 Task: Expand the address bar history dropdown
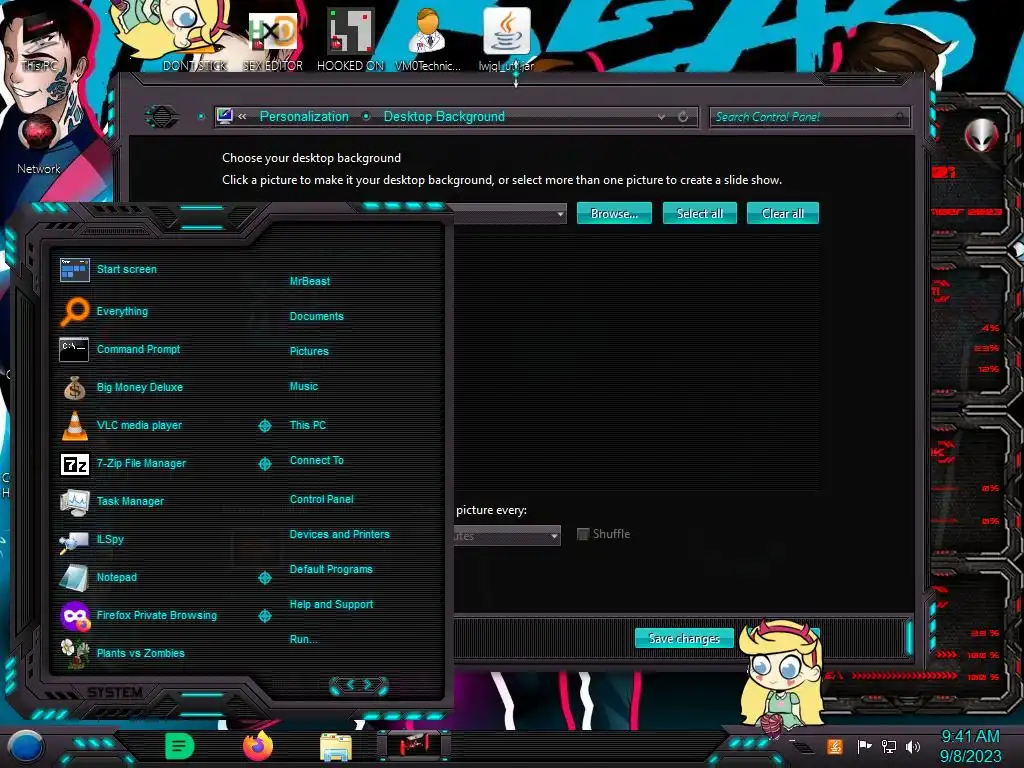662,117
